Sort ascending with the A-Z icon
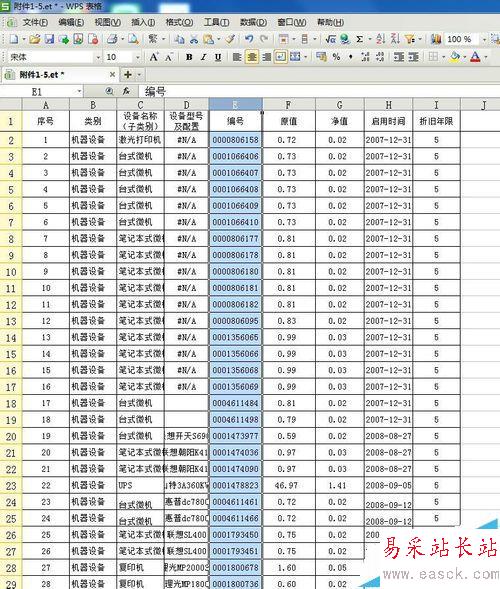The image size is (500, 589). point(381,39)
